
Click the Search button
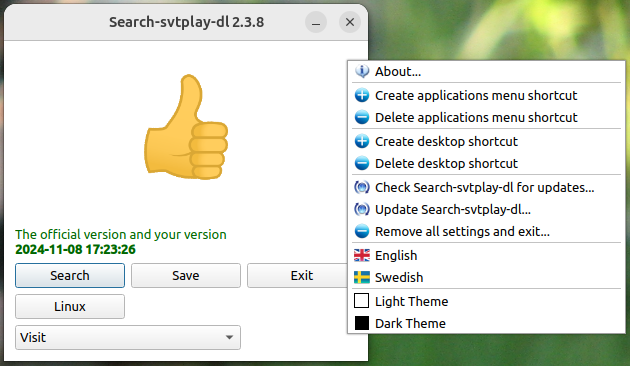(x=70, y=276)
